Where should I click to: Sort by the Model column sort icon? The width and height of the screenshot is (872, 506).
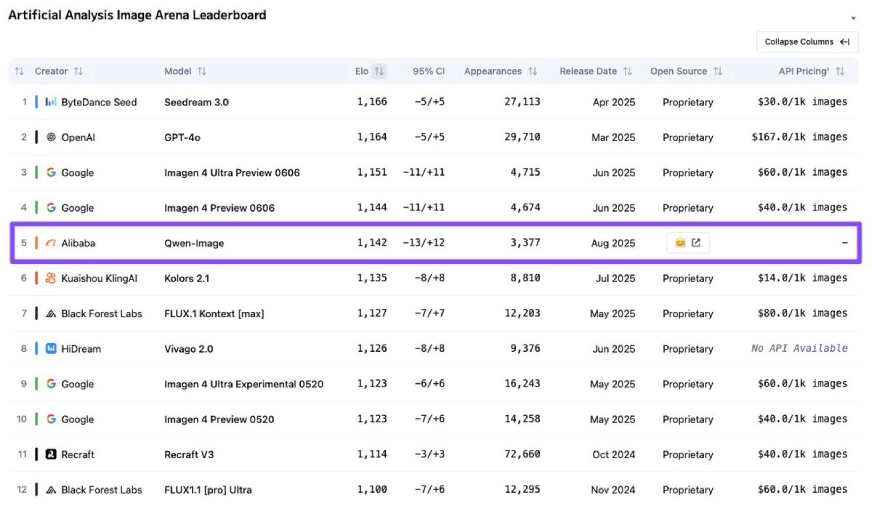(202, 71)
